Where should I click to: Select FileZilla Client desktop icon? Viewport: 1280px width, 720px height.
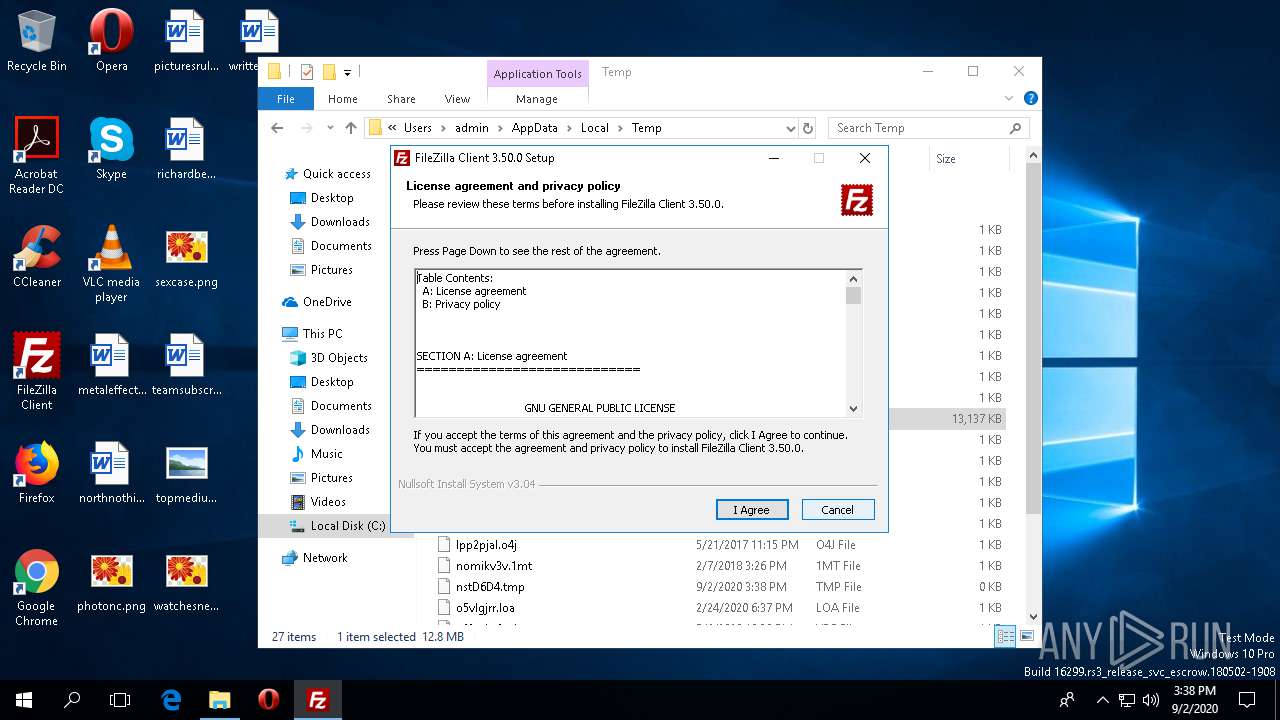pyautogui.click(x=36, y=371)
